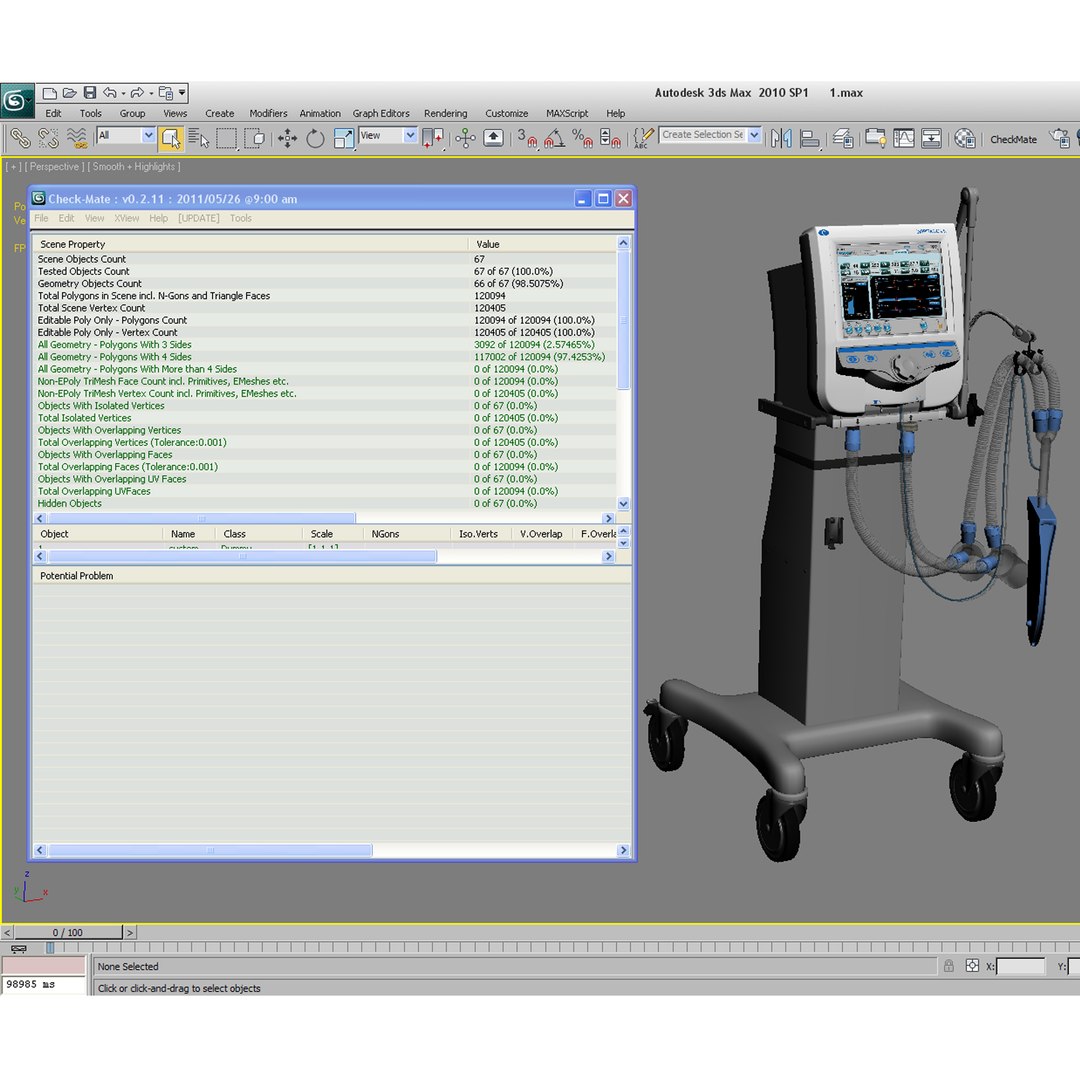Screen dimensions: 1080x1080
Task: Redo the action with the Redo arrow
Action: click(136, 92)
